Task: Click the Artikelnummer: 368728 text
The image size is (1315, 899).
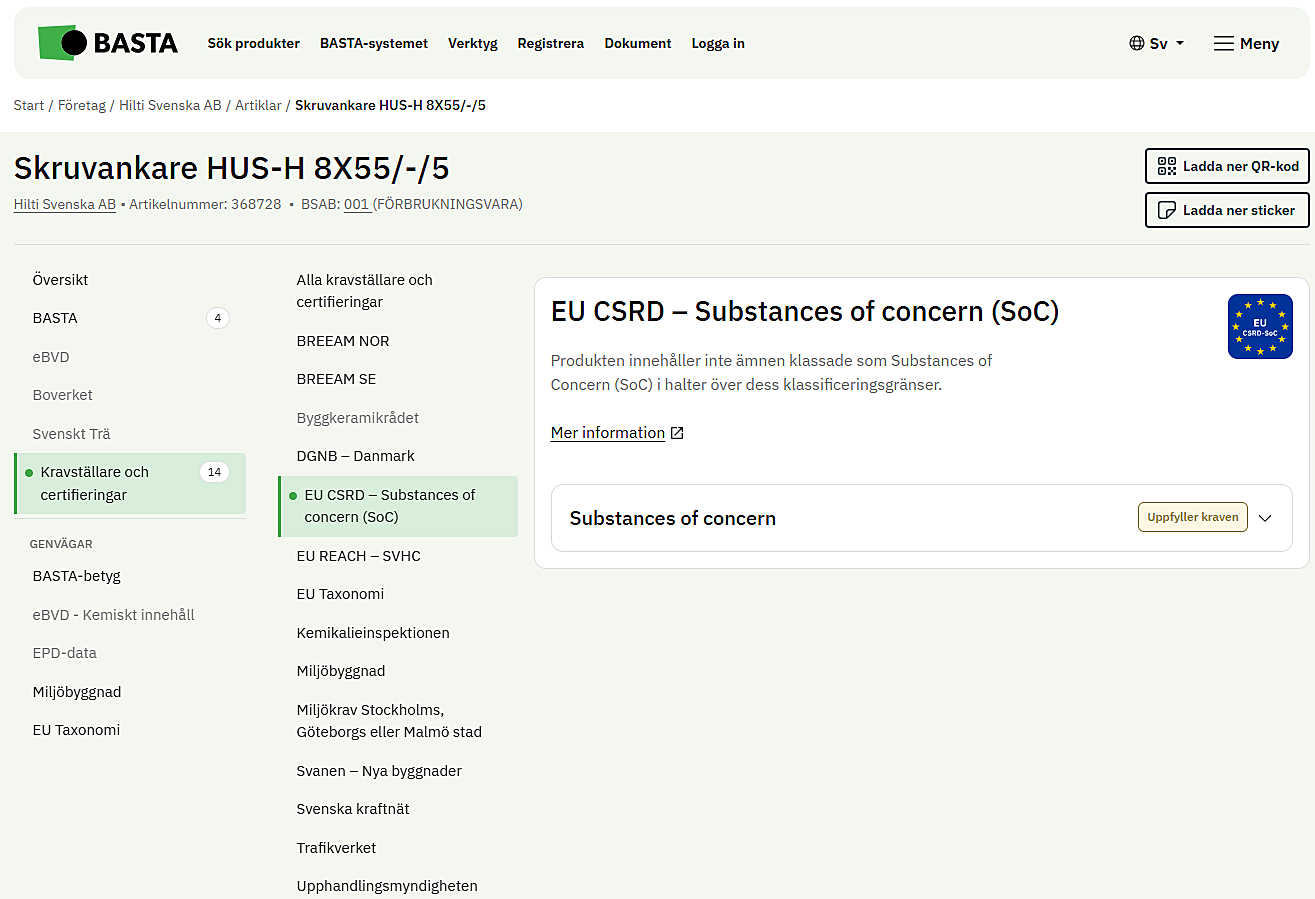Action: pos(205,204)
